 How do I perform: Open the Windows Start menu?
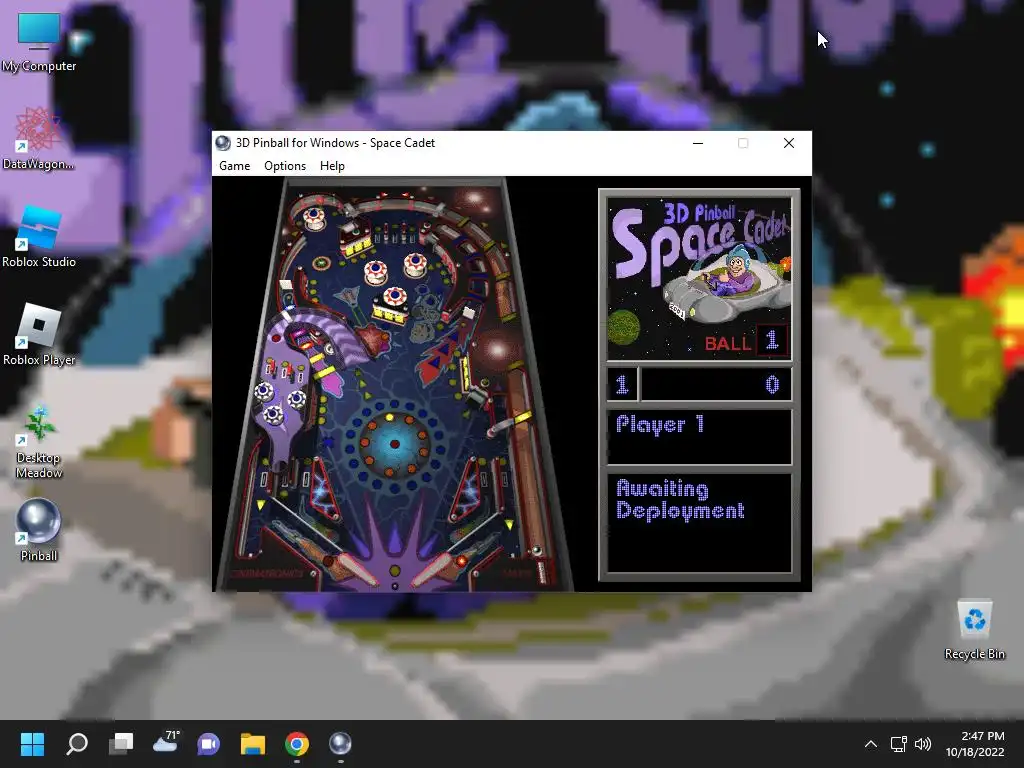point(32,744)
